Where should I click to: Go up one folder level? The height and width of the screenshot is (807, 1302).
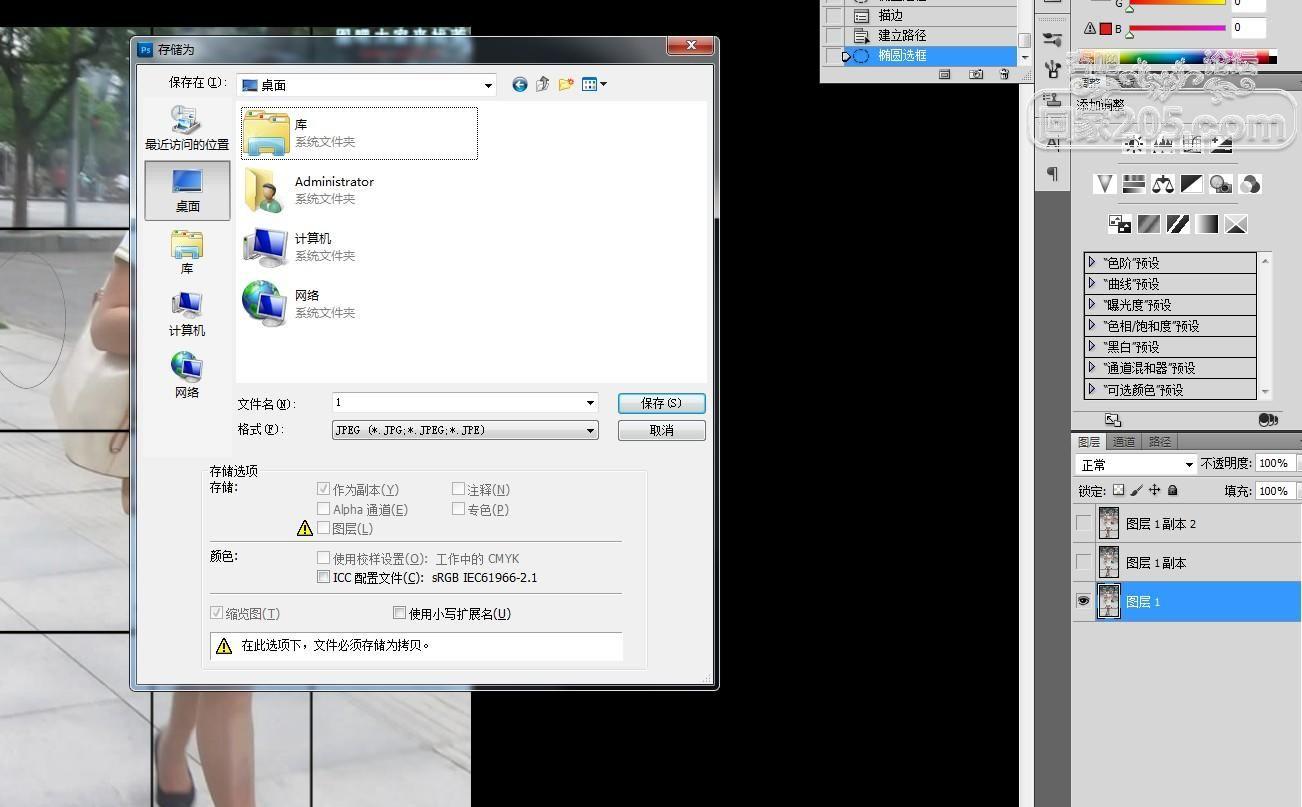(543, 85)
